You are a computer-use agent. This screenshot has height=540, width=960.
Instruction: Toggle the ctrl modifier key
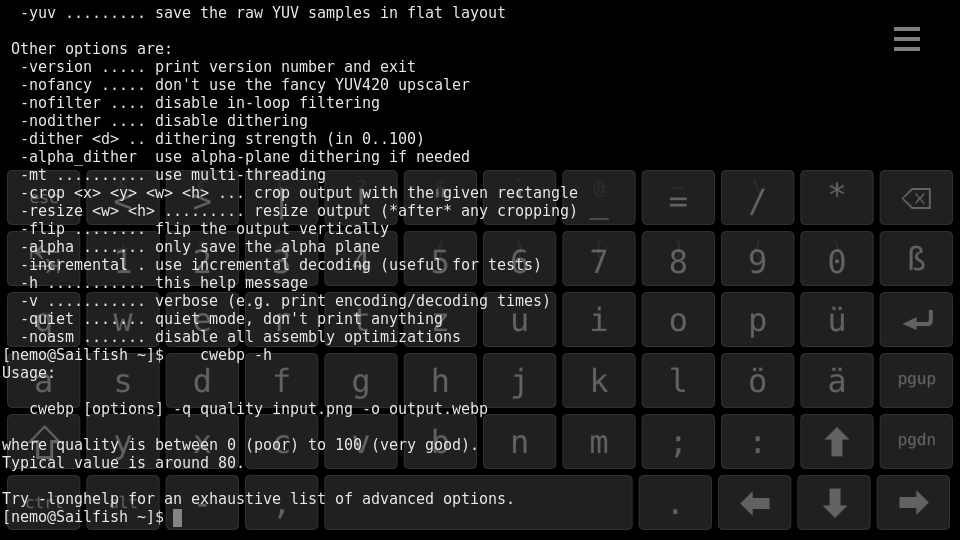[x=43, y=502]
